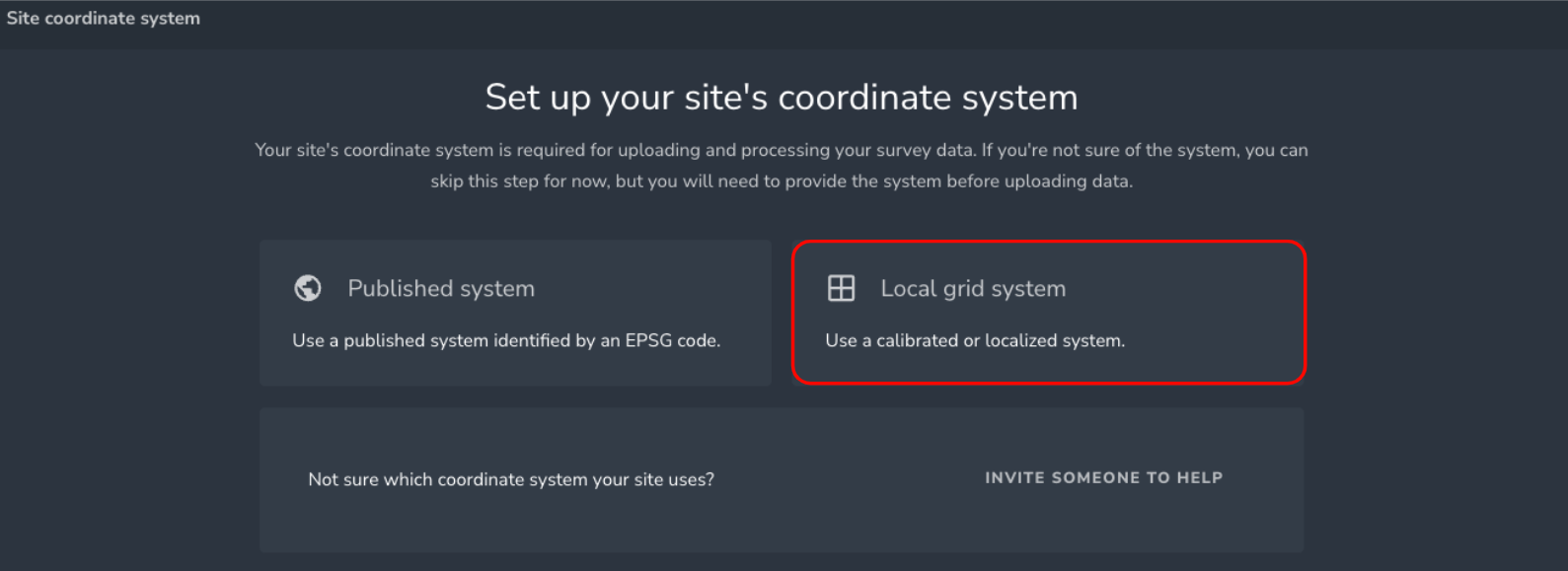Click "Use a calibrated or localized system" description
The height and width of the screenshot is (571, 1568).
pyautogui.click(x=975, y=340)
